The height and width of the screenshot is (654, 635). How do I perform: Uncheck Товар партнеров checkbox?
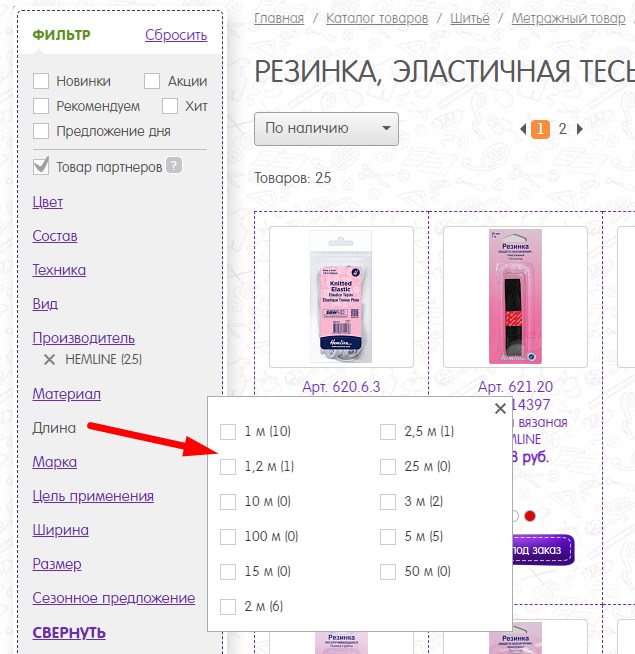(41, 166)
